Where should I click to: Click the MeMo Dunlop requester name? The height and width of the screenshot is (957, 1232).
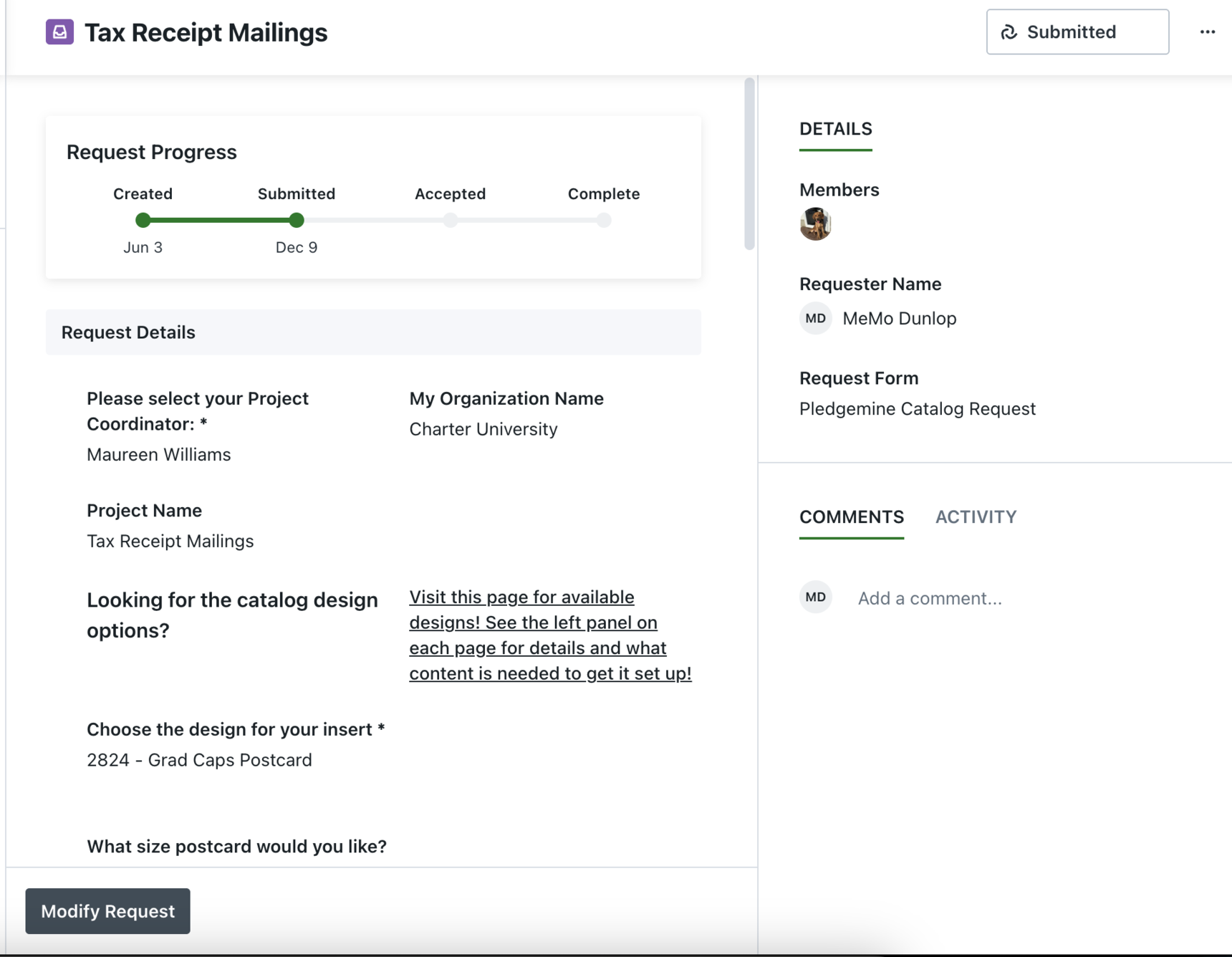(899, 319)
